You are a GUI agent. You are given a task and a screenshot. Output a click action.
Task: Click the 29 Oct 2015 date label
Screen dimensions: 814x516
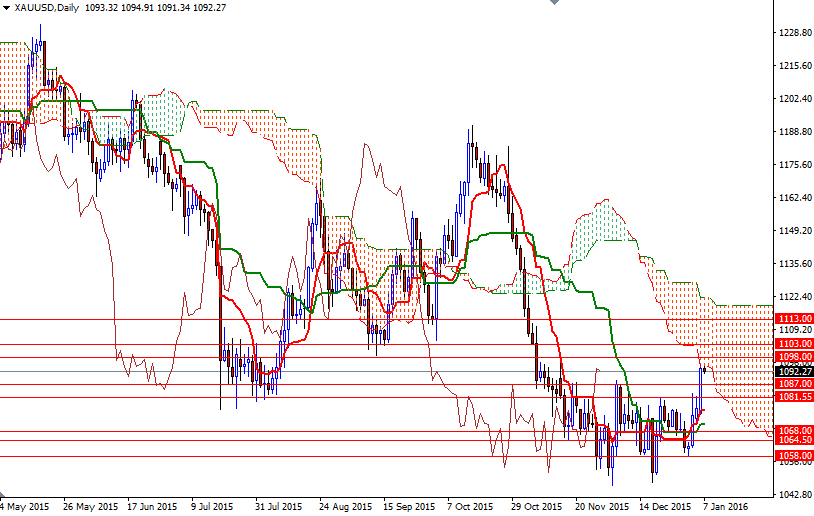point(532,507)
